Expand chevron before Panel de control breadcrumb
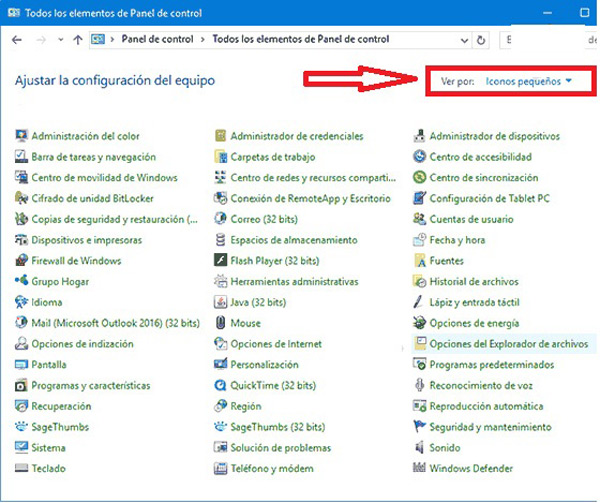Viewport: 600px width, 503px height. coord(112,39)
